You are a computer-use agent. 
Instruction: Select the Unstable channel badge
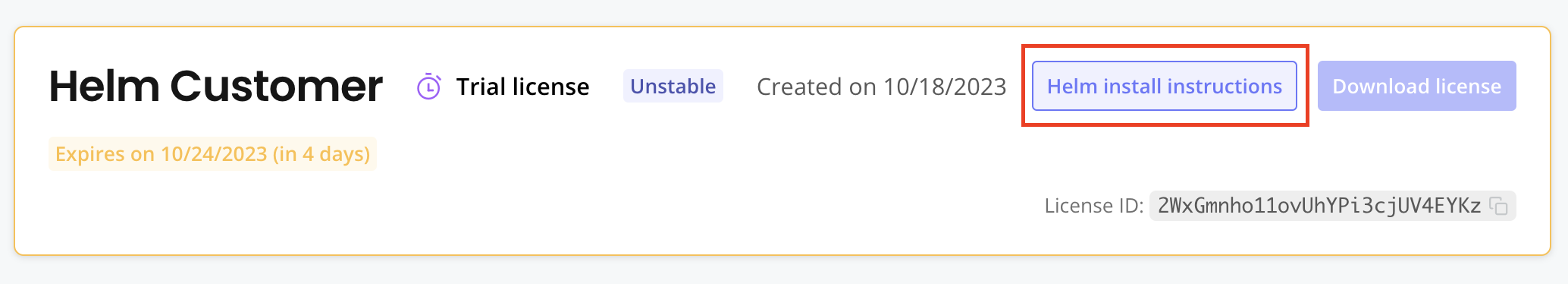point(673,86)
